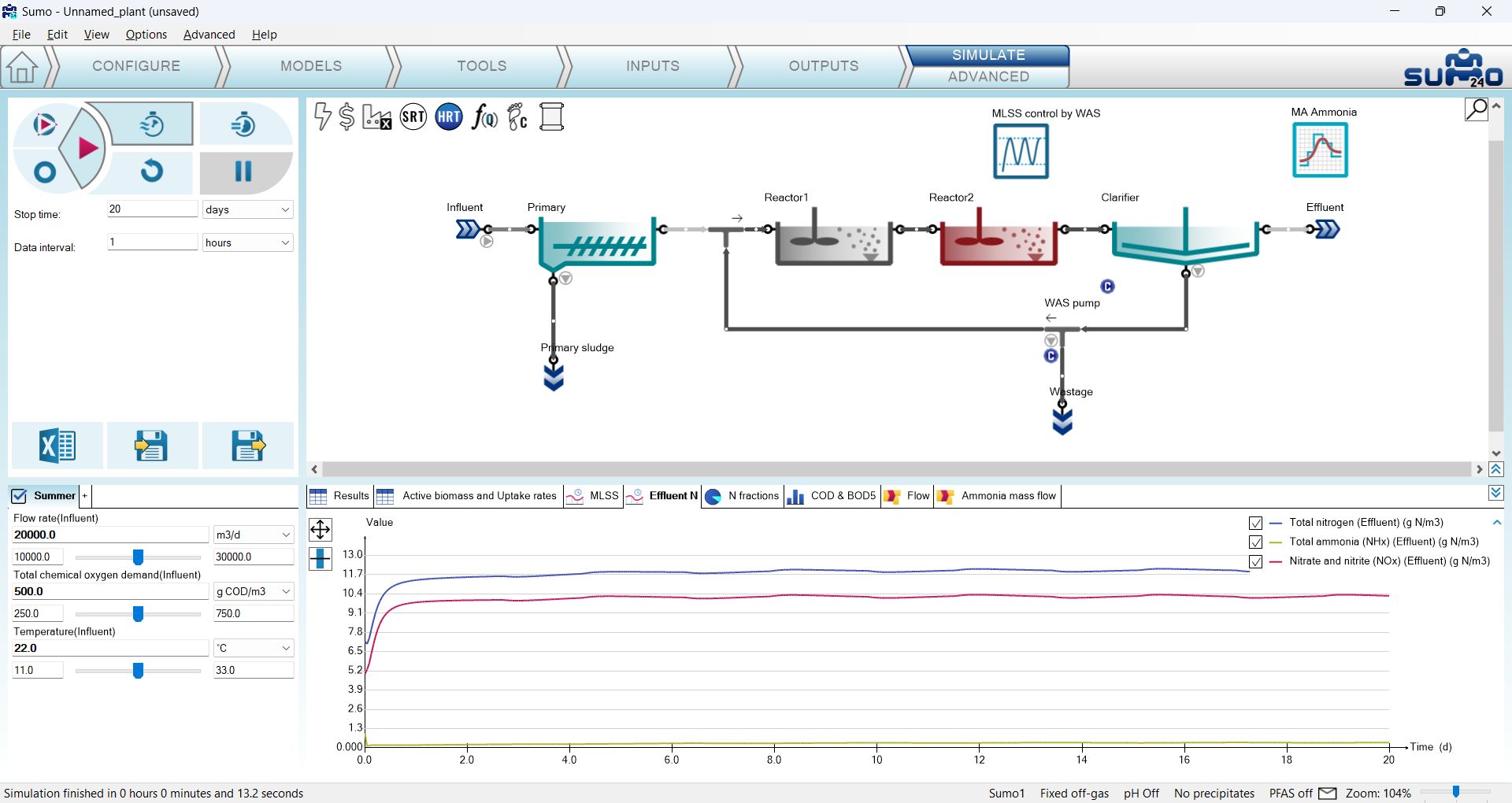Open the File menu
Image resolution: width=1512 pixels, height=803 pixels.
[x=21, y=35]
